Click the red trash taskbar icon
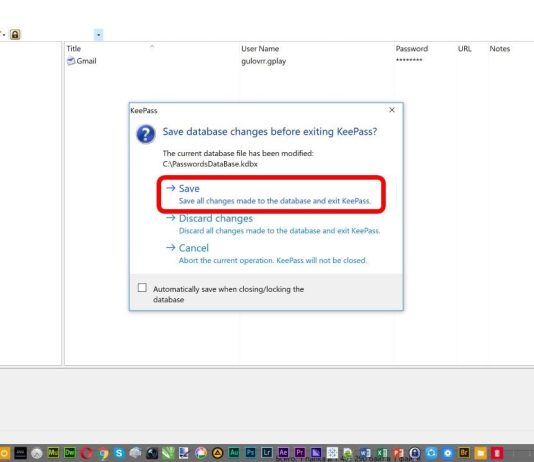This screenshot has width=534, height=462. coord(497,453)
